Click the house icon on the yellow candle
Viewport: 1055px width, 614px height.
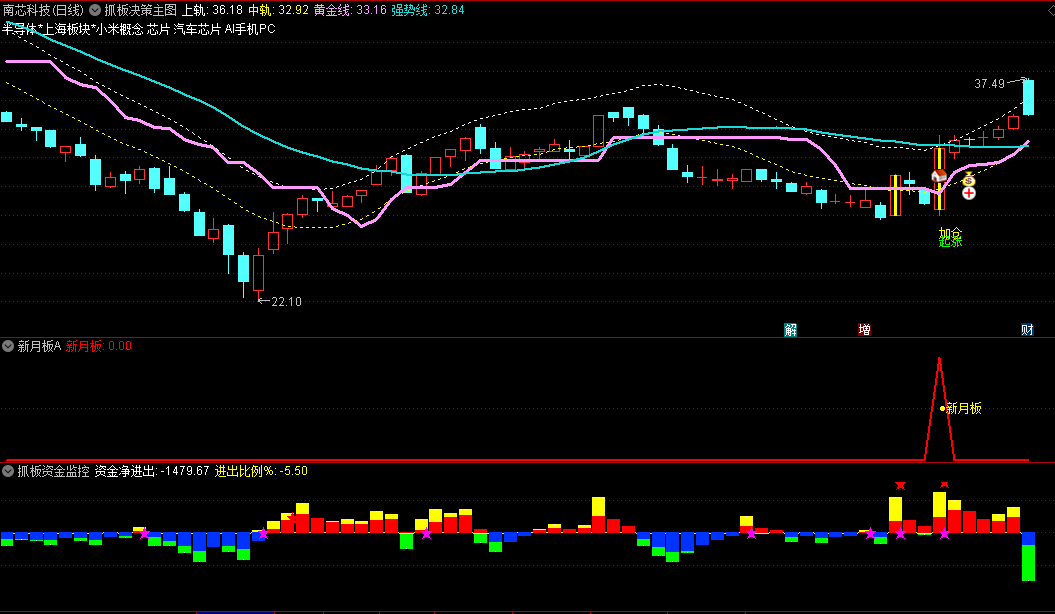(939, 176)
